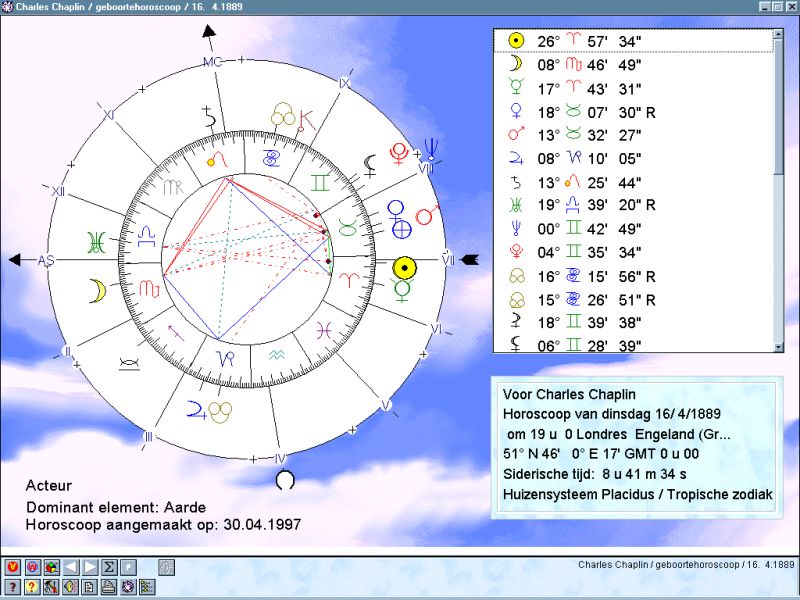Click the Aries sign in the zodiac ring
Viewport: 800px width, 600px height.
pos(349,280)
